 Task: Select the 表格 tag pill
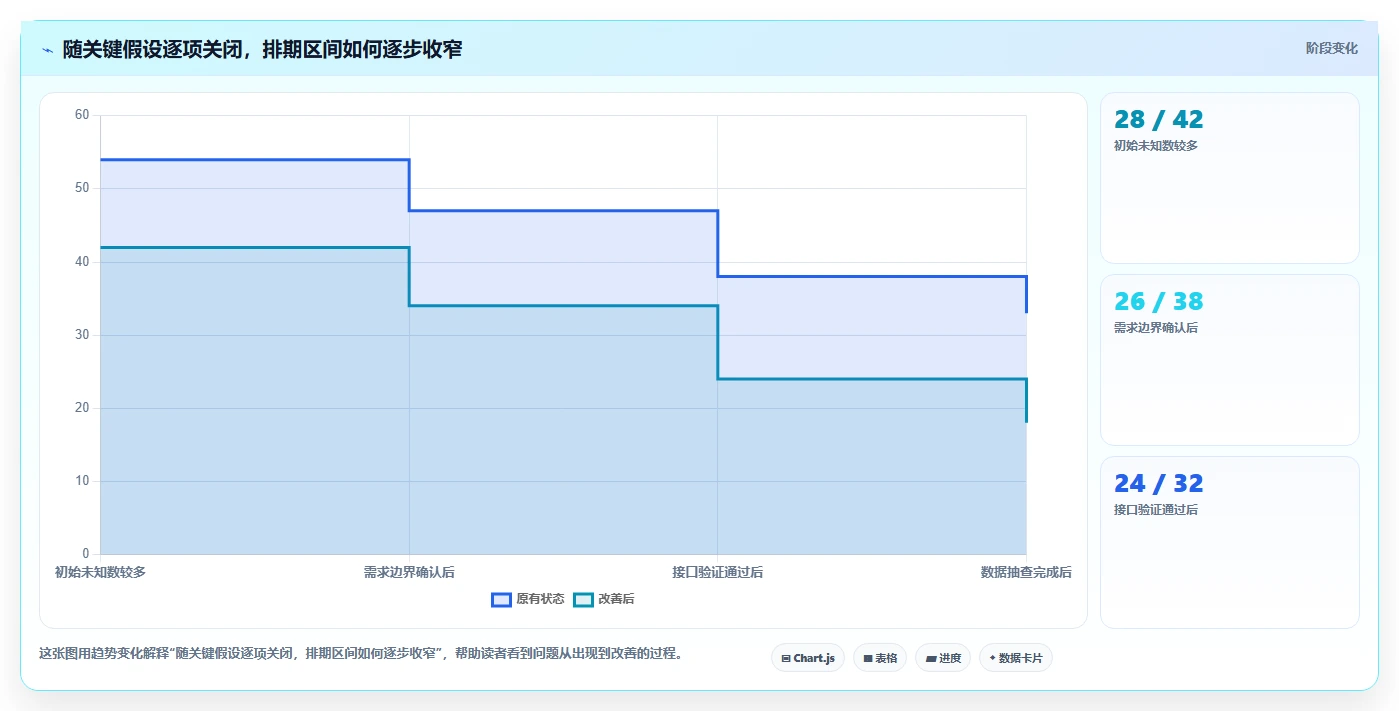pos(880,658)
